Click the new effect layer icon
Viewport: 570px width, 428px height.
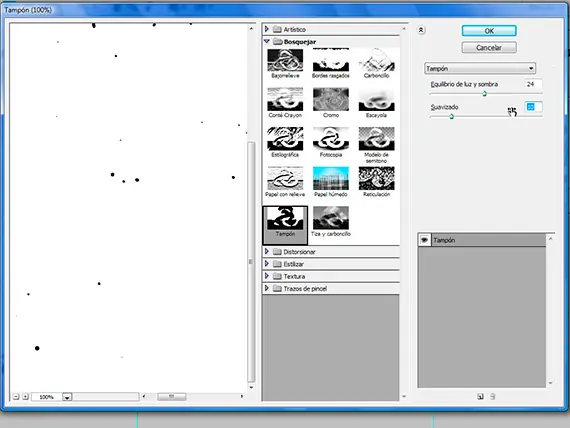pyautogui.click(x=480, y=396)
